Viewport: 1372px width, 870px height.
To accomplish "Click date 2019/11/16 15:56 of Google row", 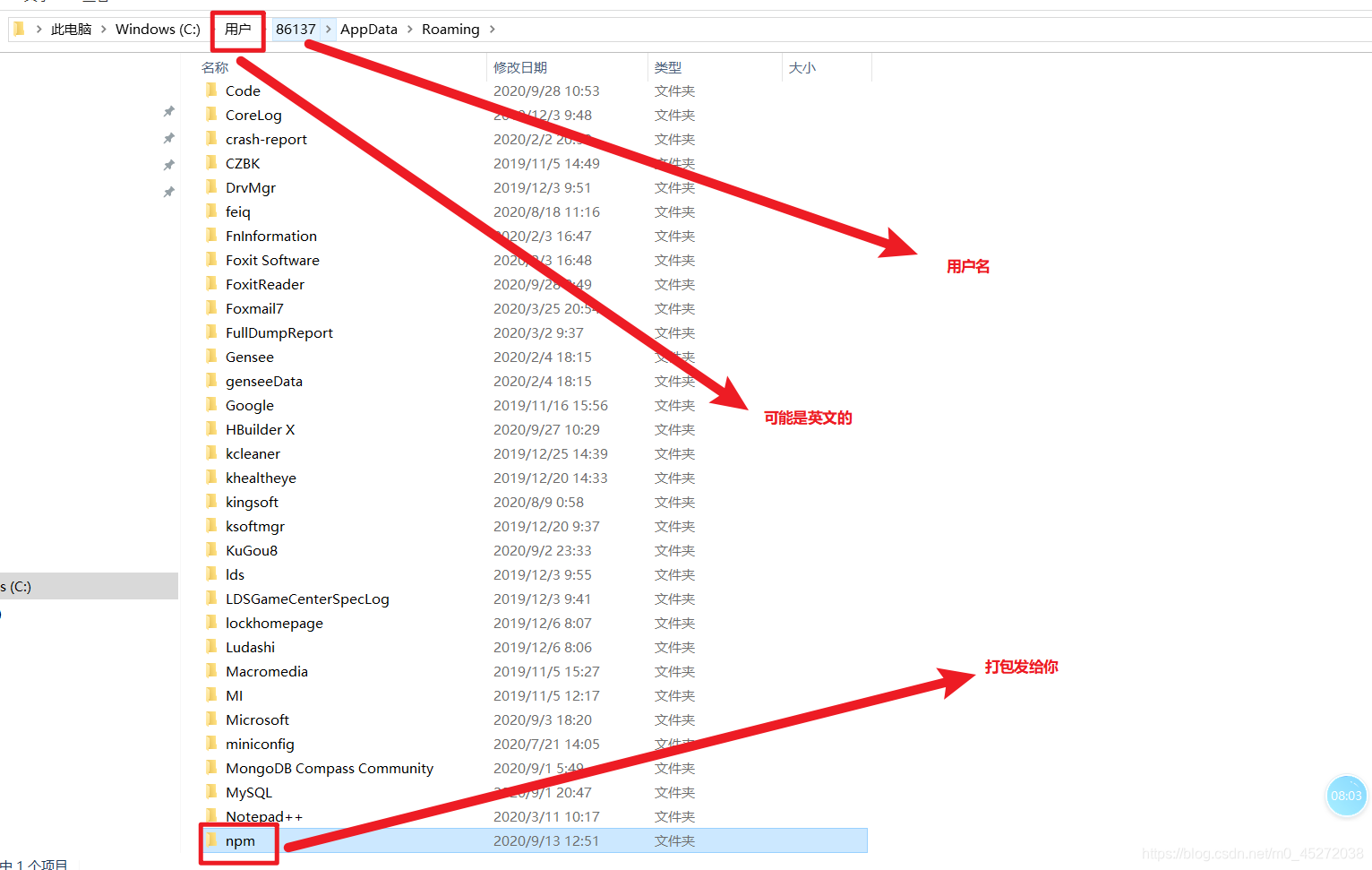I will (x=551, y=405).
